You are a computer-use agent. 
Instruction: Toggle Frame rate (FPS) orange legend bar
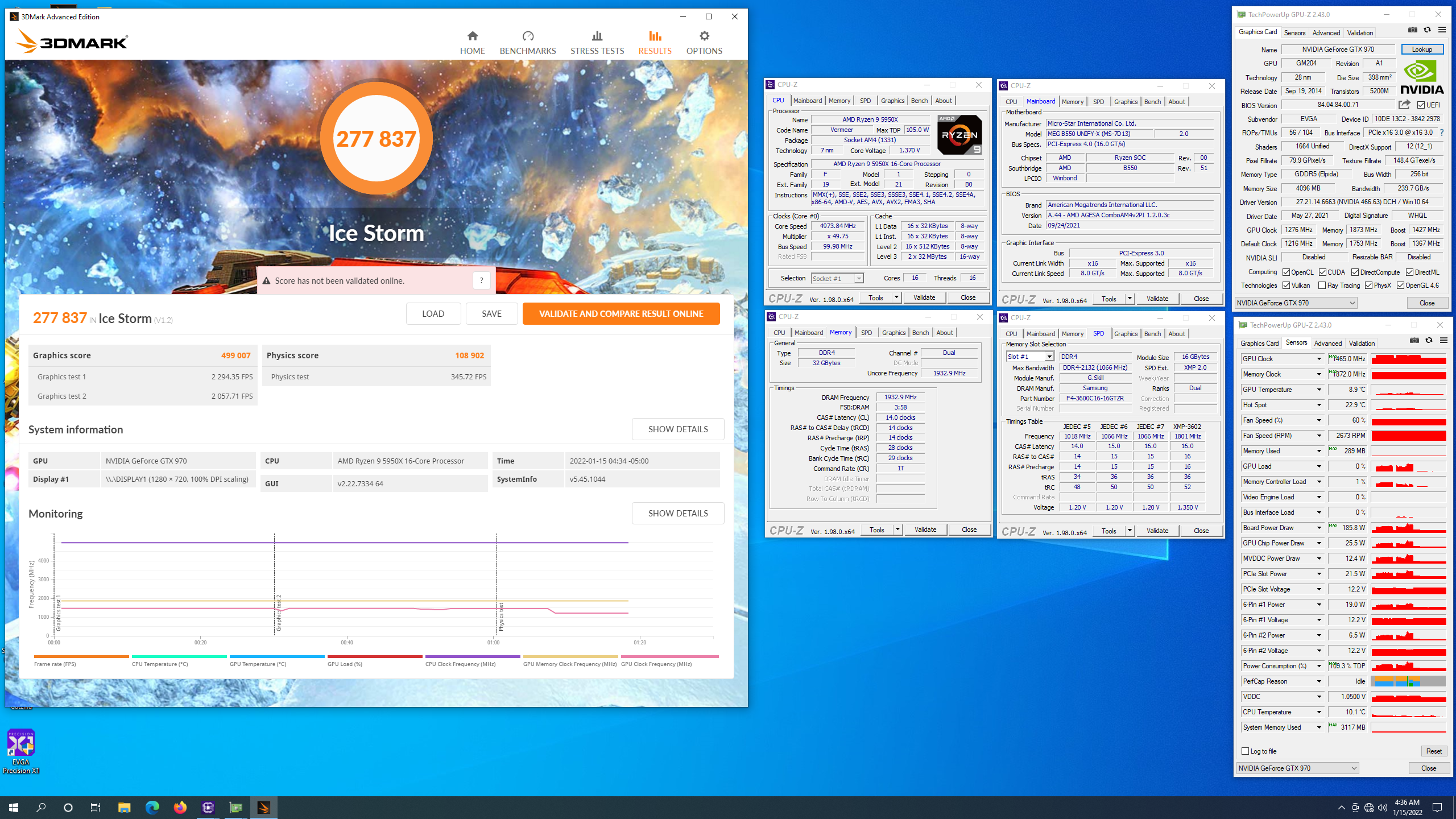tap(81, 656)
